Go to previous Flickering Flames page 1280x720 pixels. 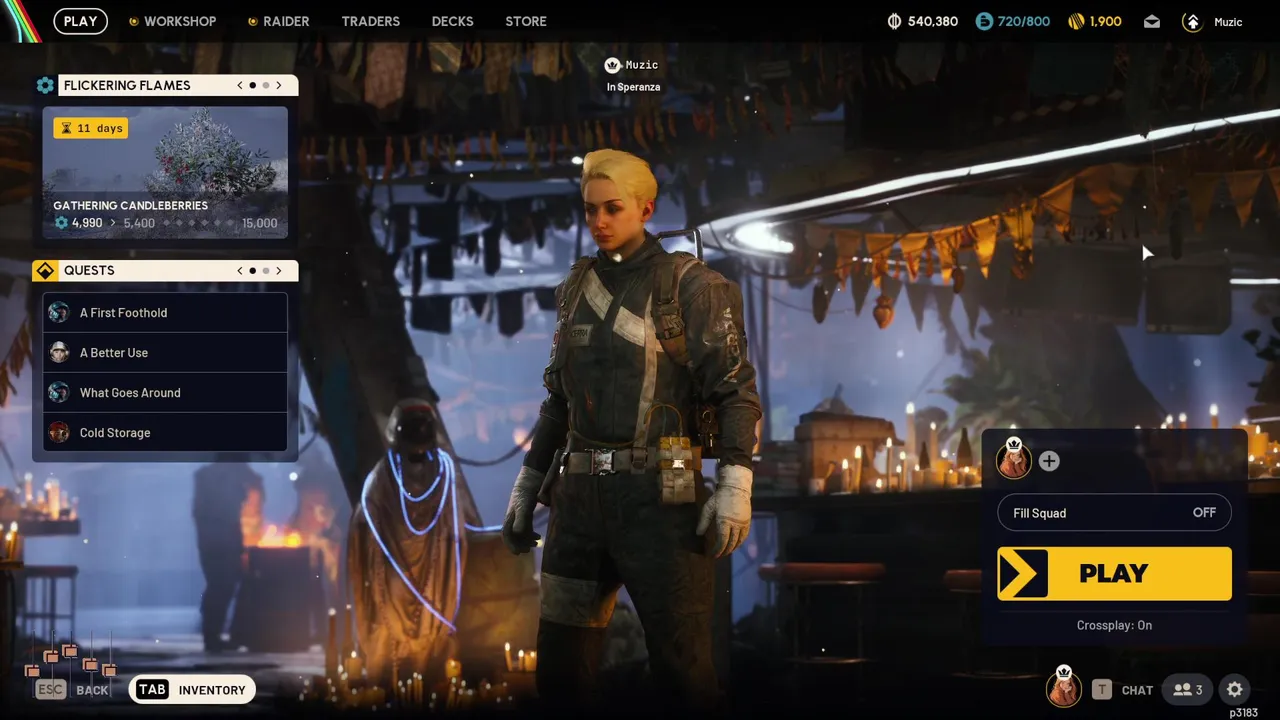click(240, 85)
